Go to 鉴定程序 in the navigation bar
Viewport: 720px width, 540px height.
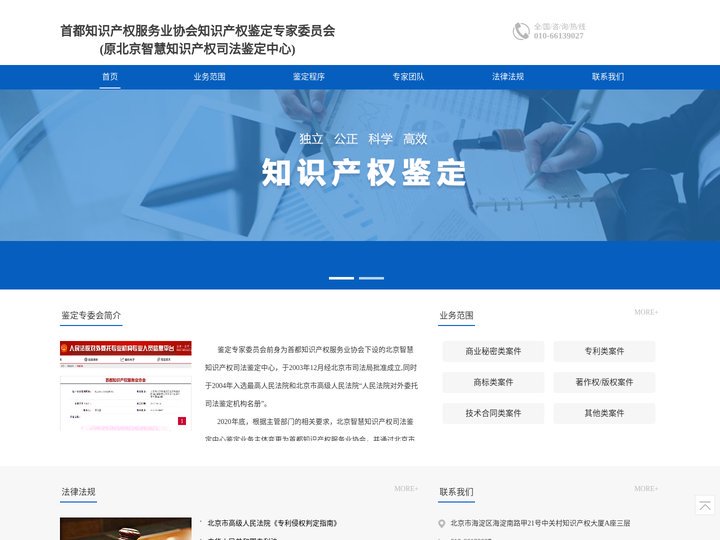pyautogui.click(x=309, y=77)
